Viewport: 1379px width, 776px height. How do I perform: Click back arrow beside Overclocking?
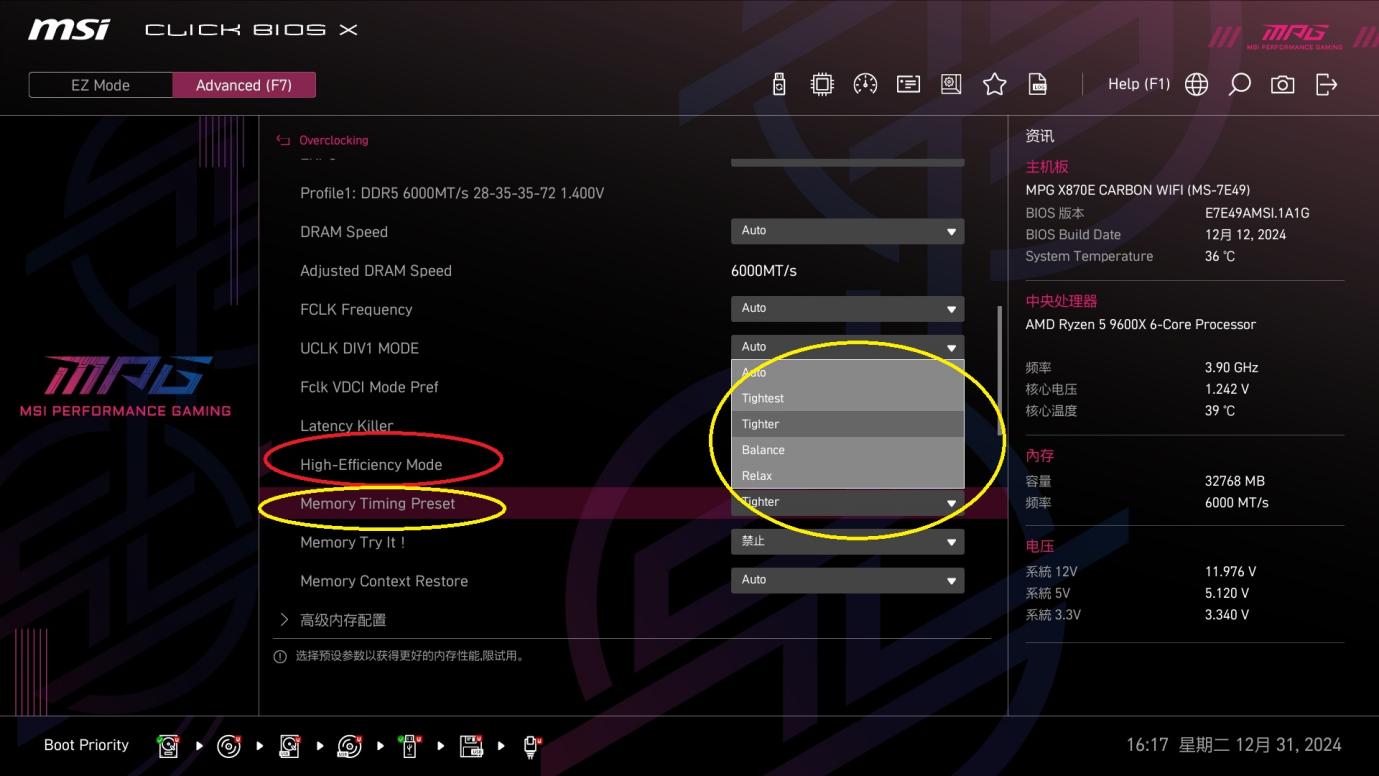[x=283, y=141]
